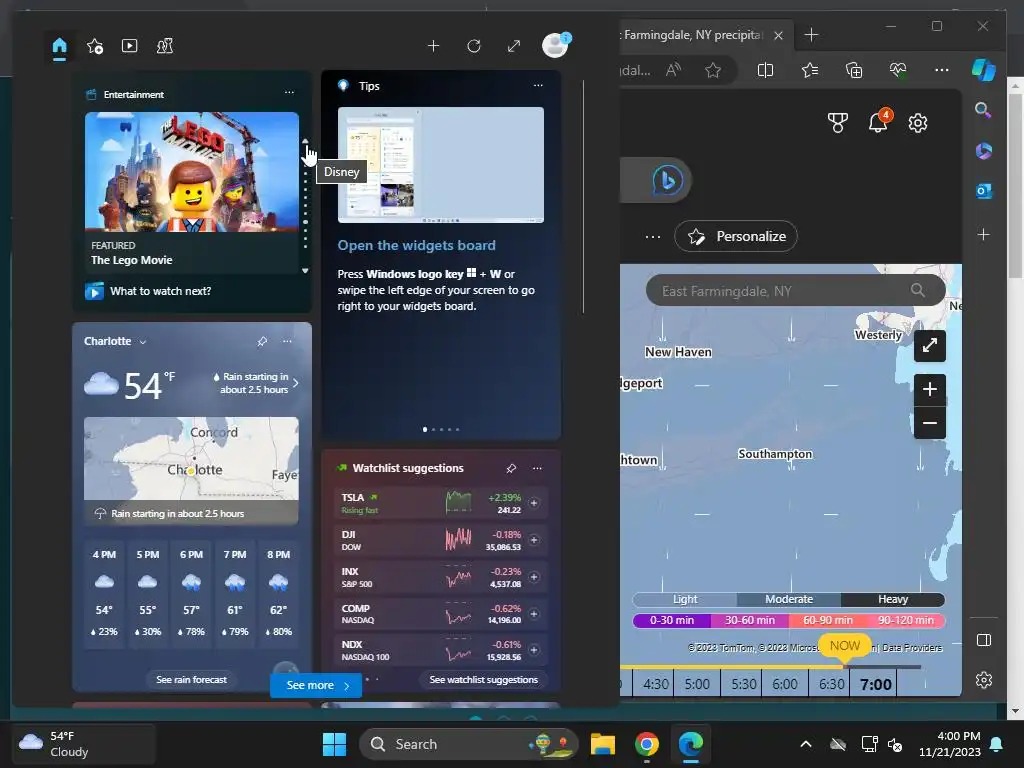Image resolution: width=1024 pixels, height=768 pixels.
Task: Open Windows Start menu
Action: 334,744
